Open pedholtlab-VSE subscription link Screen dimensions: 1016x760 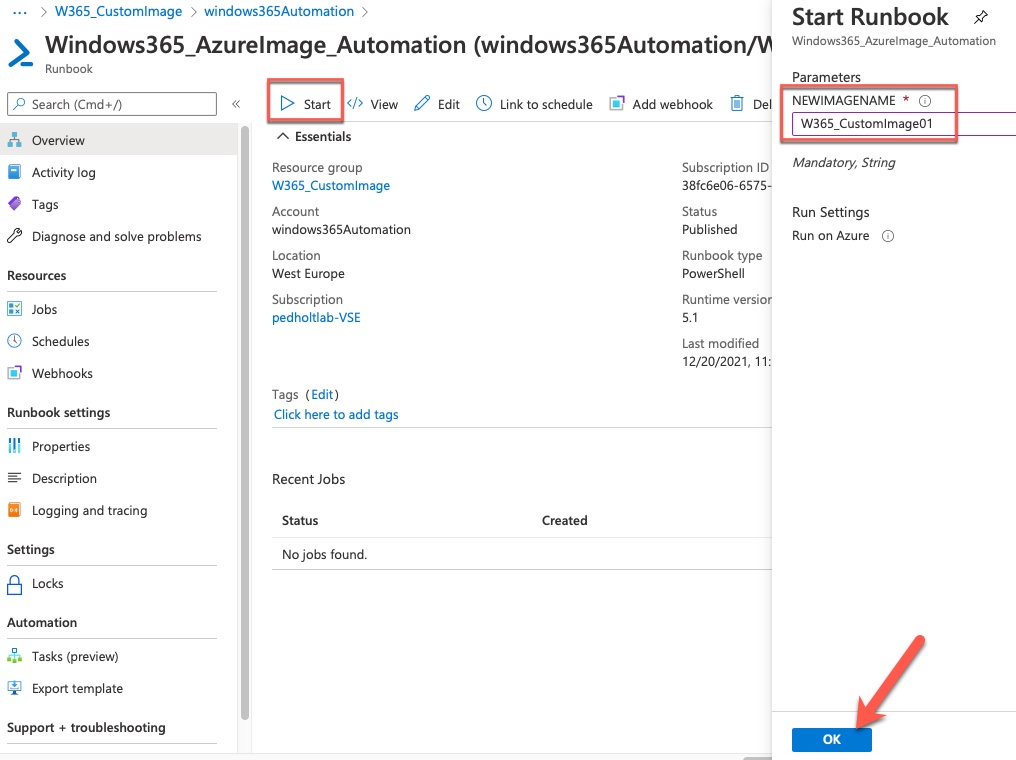(316, 317)
